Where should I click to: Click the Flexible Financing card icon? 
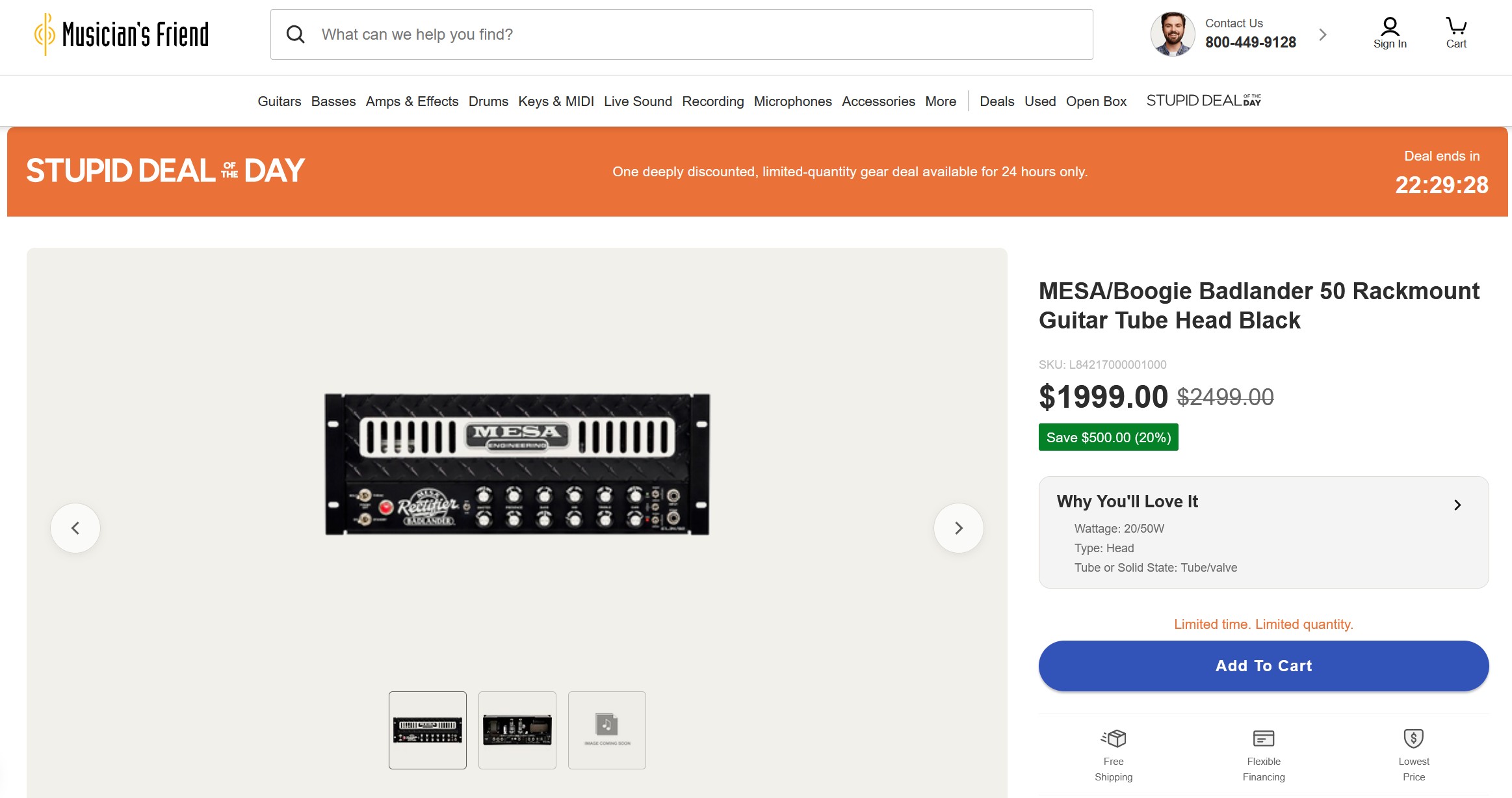click(1264, 738)
